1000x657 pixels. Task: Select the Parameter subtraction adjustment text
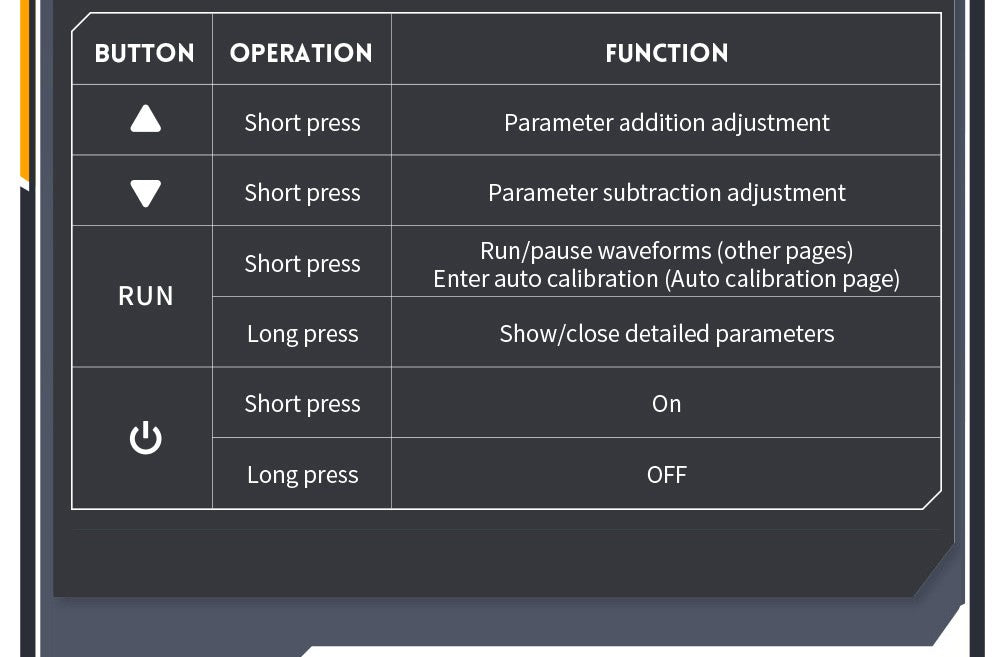pos(666,193)
